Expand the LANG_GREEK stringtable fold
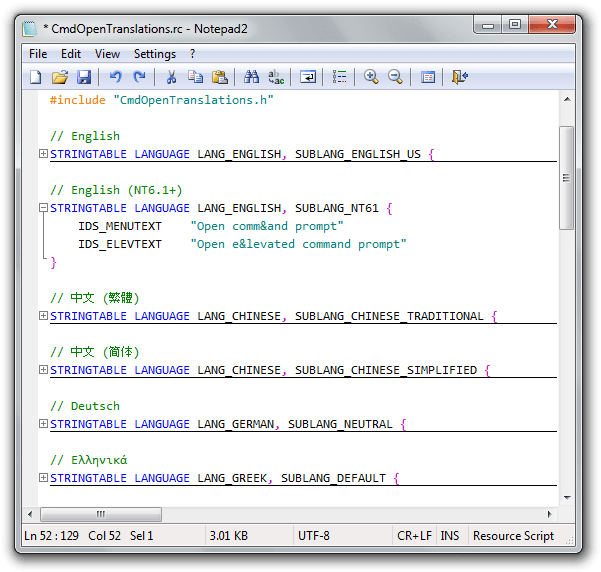 point(43,478)
